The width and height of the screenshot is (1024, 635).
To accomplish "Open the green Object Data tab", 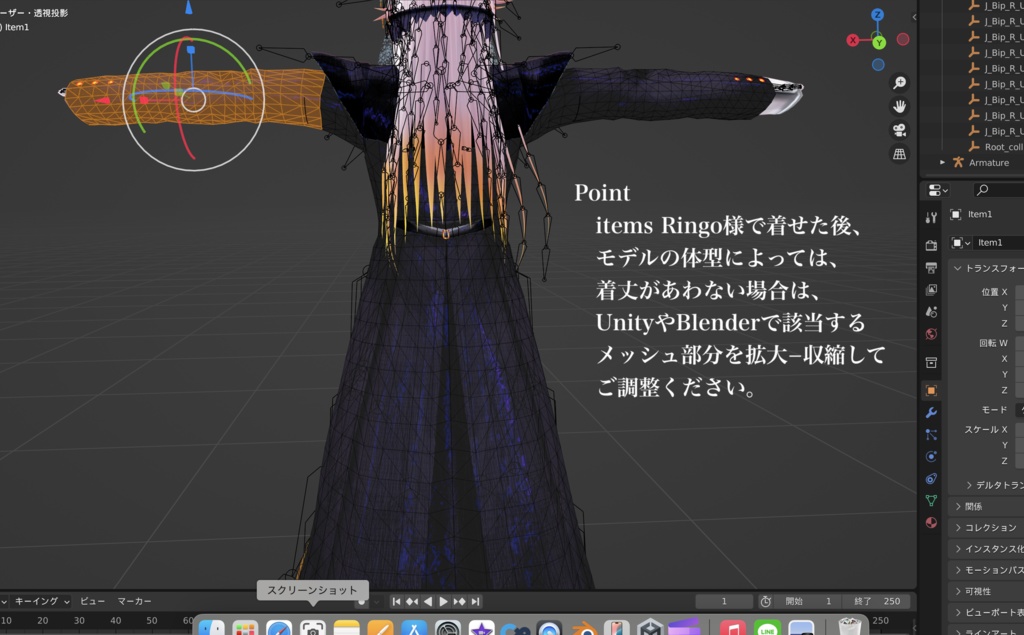I will [x=931, y=500].
